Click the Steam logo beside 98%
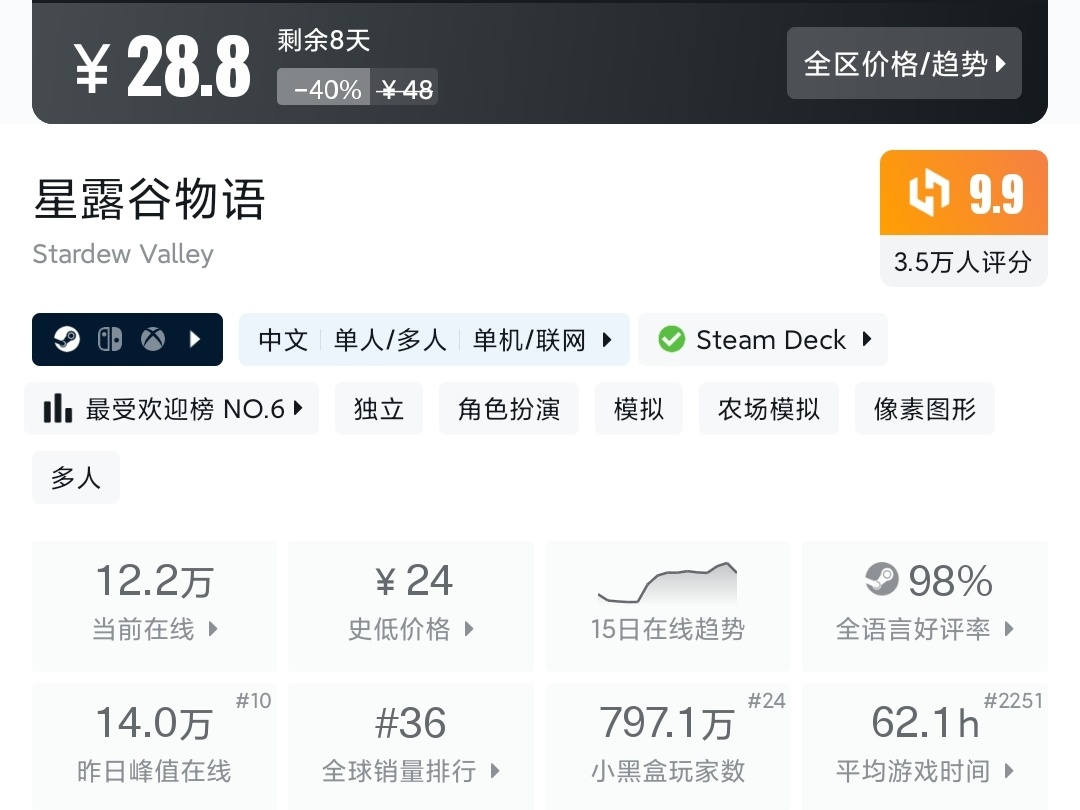 881,579
